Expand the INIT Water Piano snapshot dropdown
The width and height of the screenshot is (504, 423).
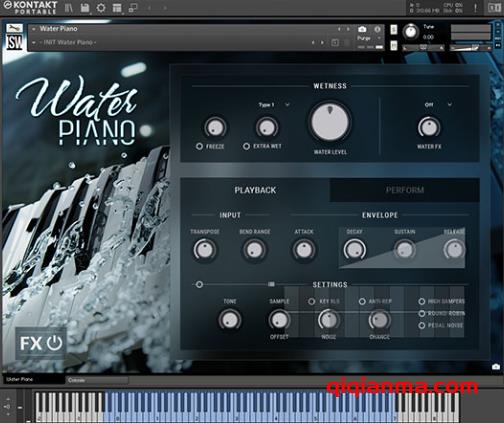34,43
